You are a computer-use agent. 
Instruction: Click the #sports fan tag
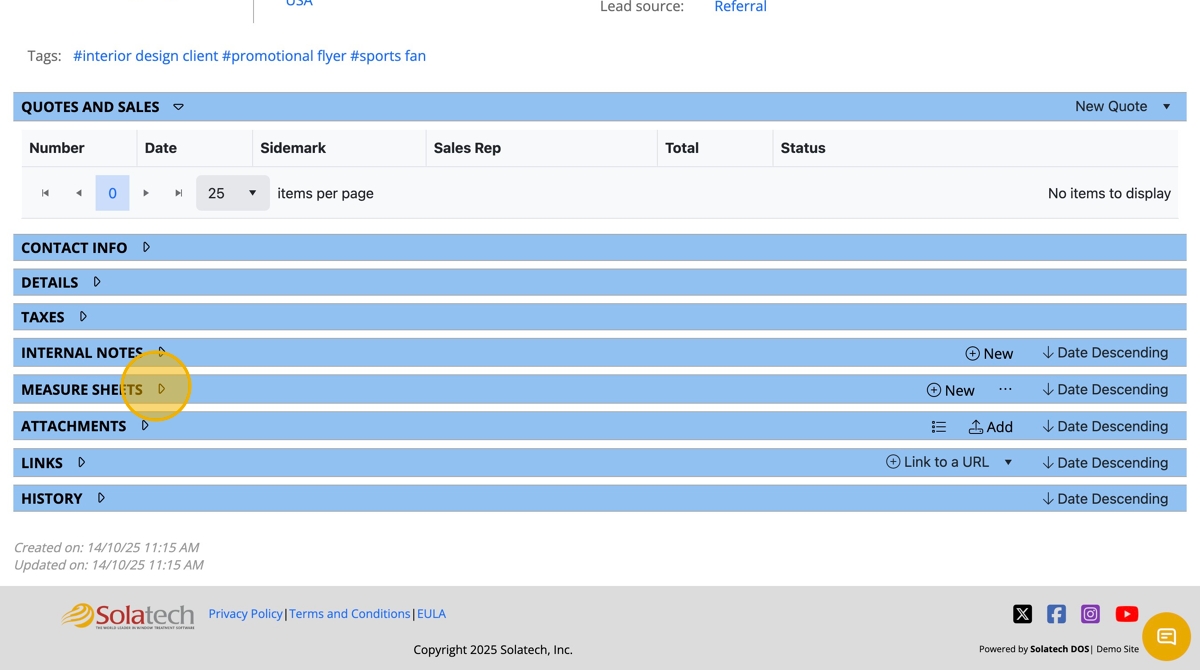pos(388,56)
